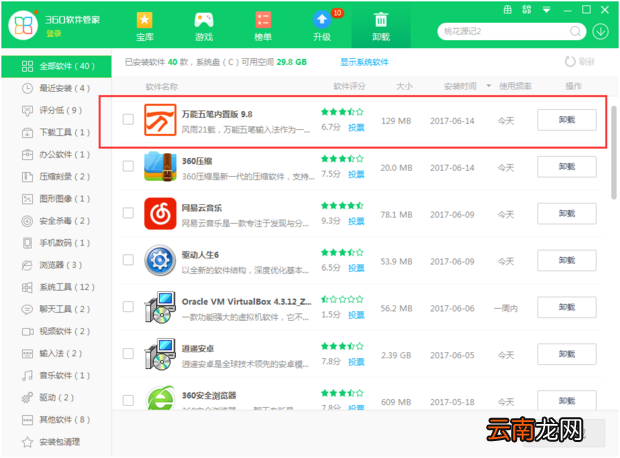Sort by 安装时间 dropdown arrow

point(489,86)
